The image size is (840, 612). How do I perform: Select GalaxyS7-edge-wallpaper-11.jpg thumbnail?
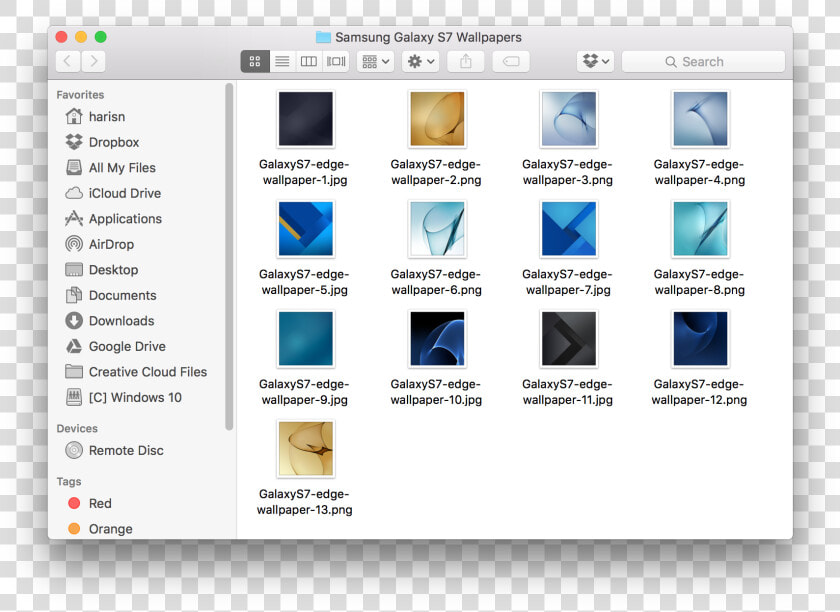569,339
